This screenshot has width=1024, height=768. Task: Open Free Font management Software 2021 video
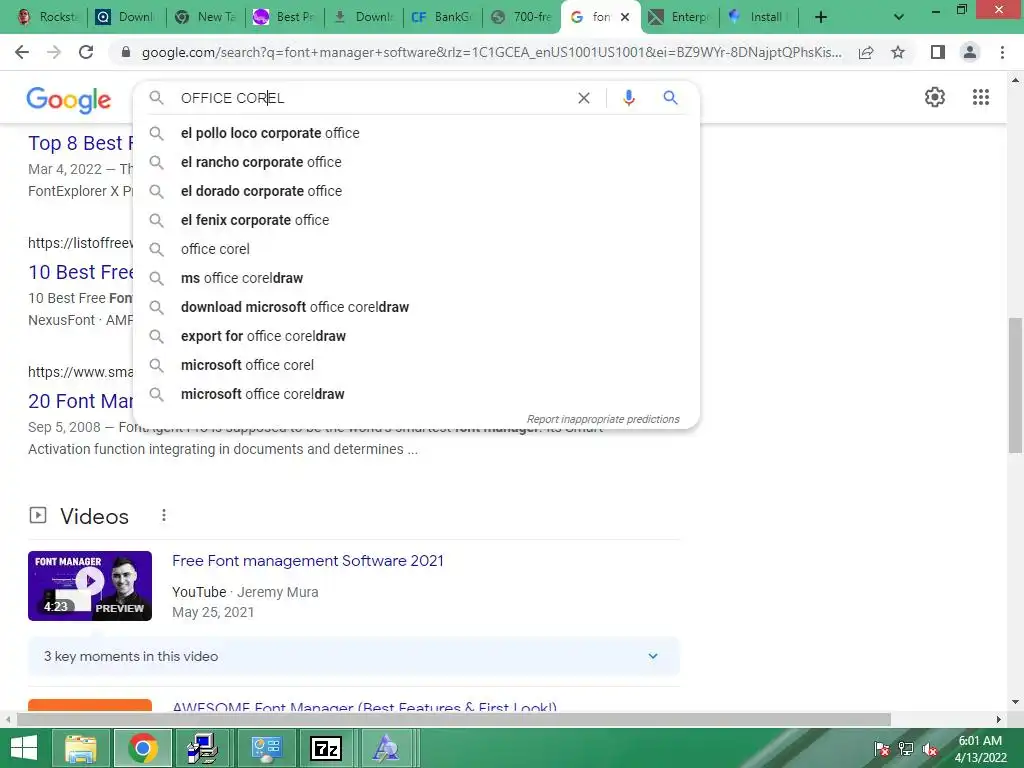pos(308,561)
